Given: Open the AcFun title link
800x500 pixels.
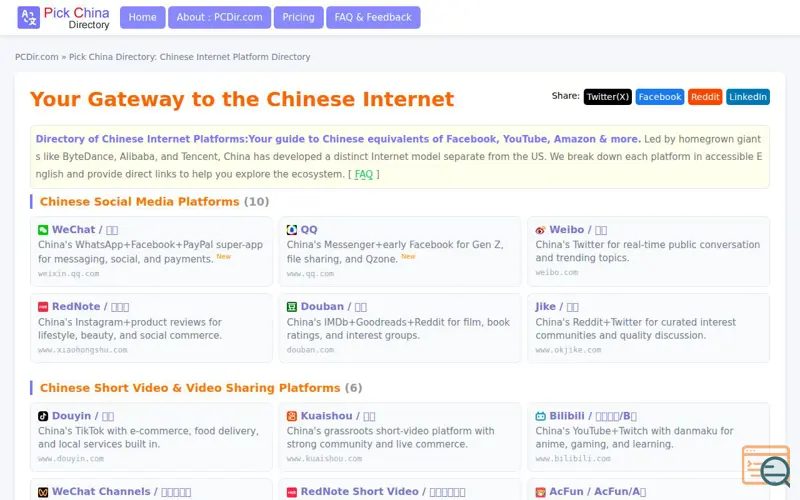Looking at the screenshot, I should point(597,492).
